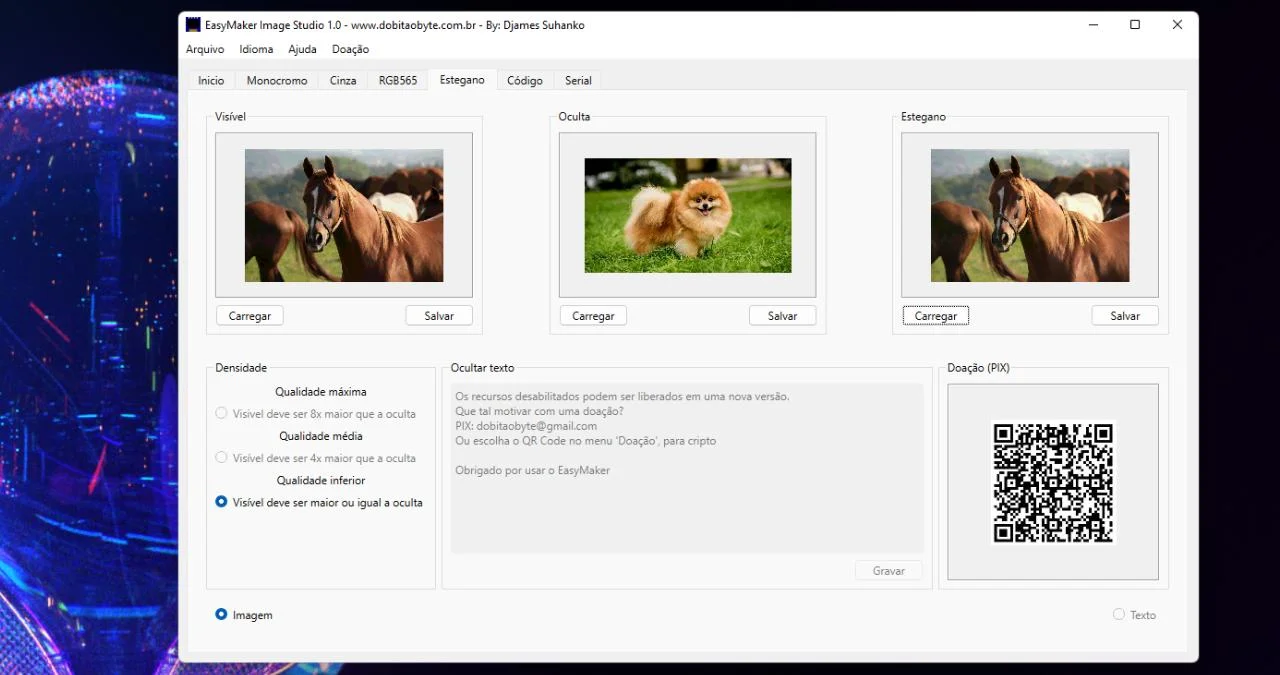Image resolution: width=1280 pixels, height=675 pixels.
Task: Click Carregar under the Estegano image
Action: tap(936, 316)
